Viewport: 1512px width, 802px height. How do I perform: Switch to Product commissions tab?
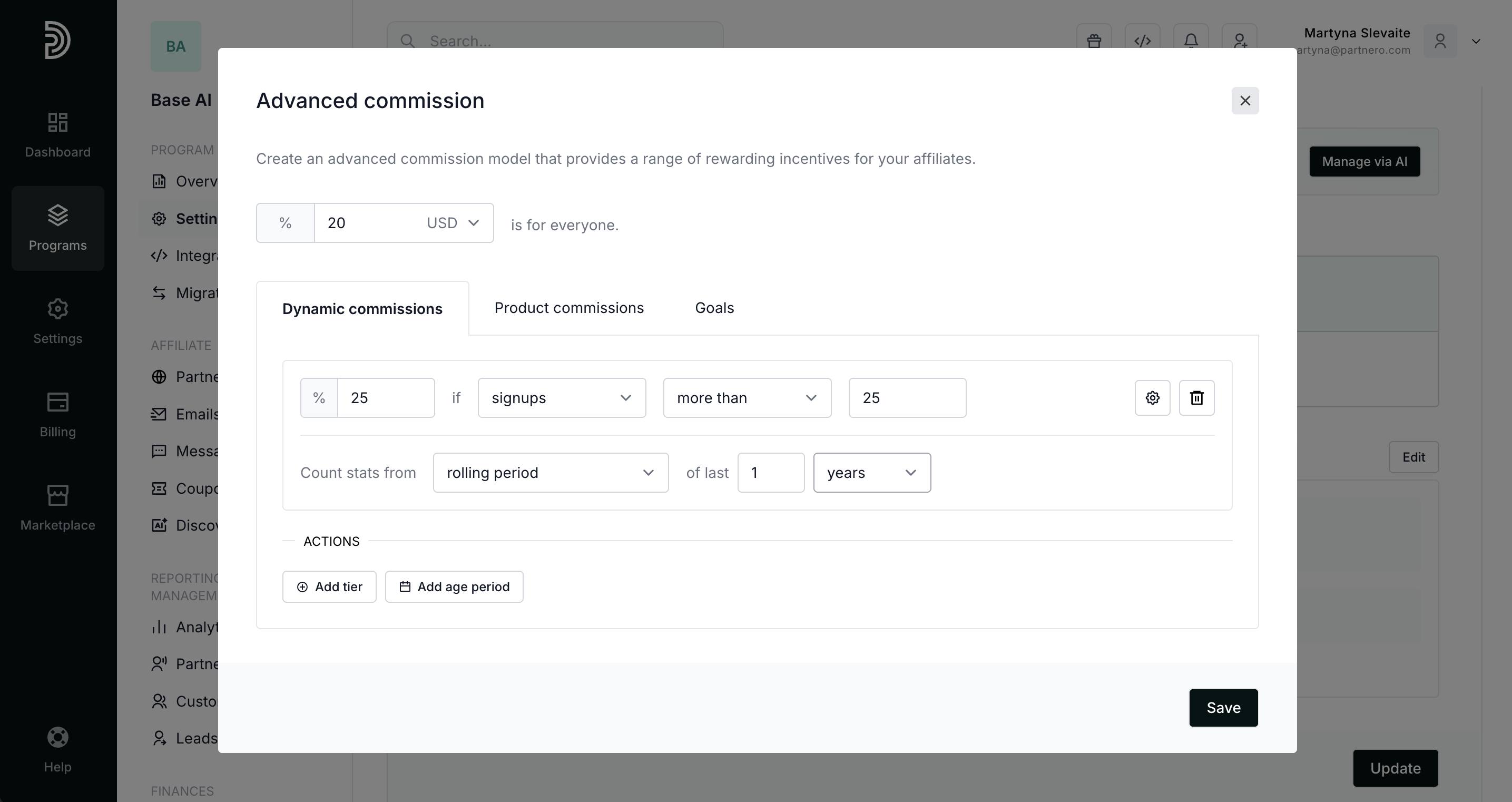tap(569, 308)
